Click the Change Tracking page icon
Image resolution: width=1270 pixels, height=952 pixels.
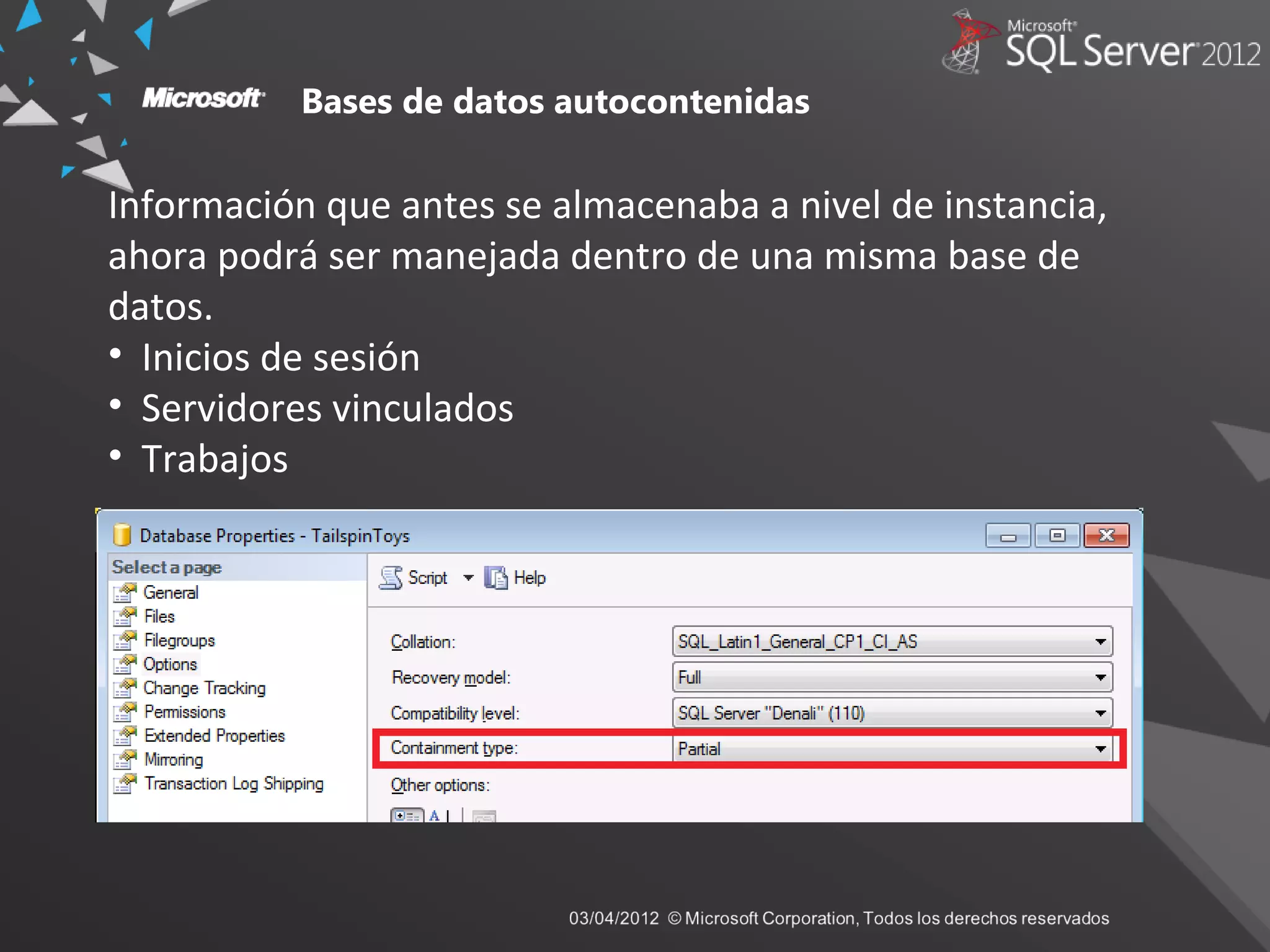pos(125,688)
